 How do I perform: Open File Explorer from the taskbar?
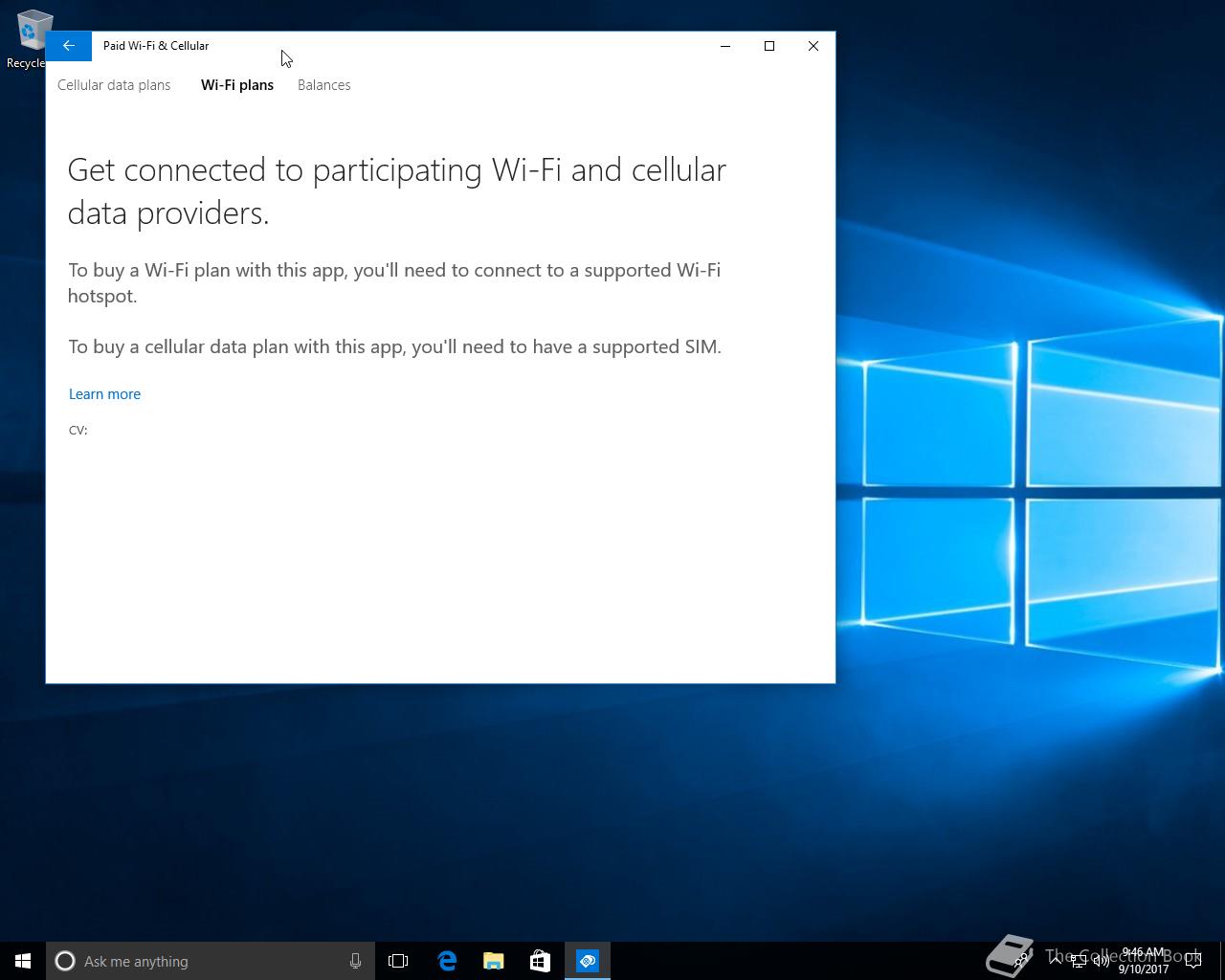coord(494,961)
